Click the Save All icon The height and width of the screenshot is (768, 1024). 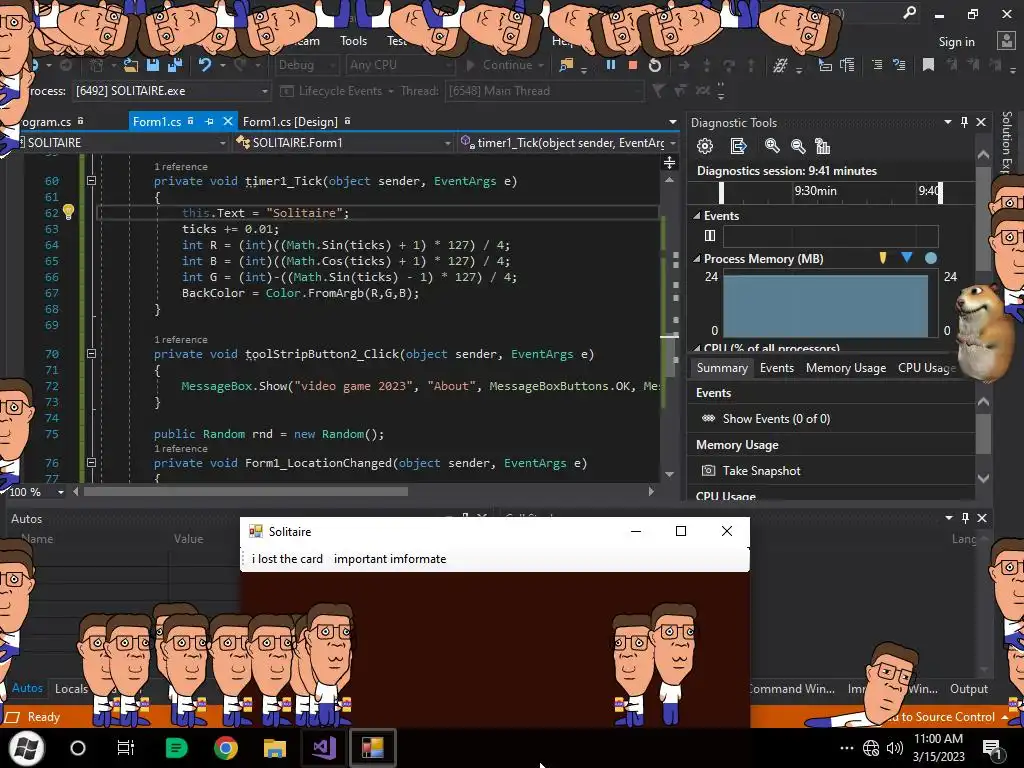pyautogui.click(x=175, y=65)
